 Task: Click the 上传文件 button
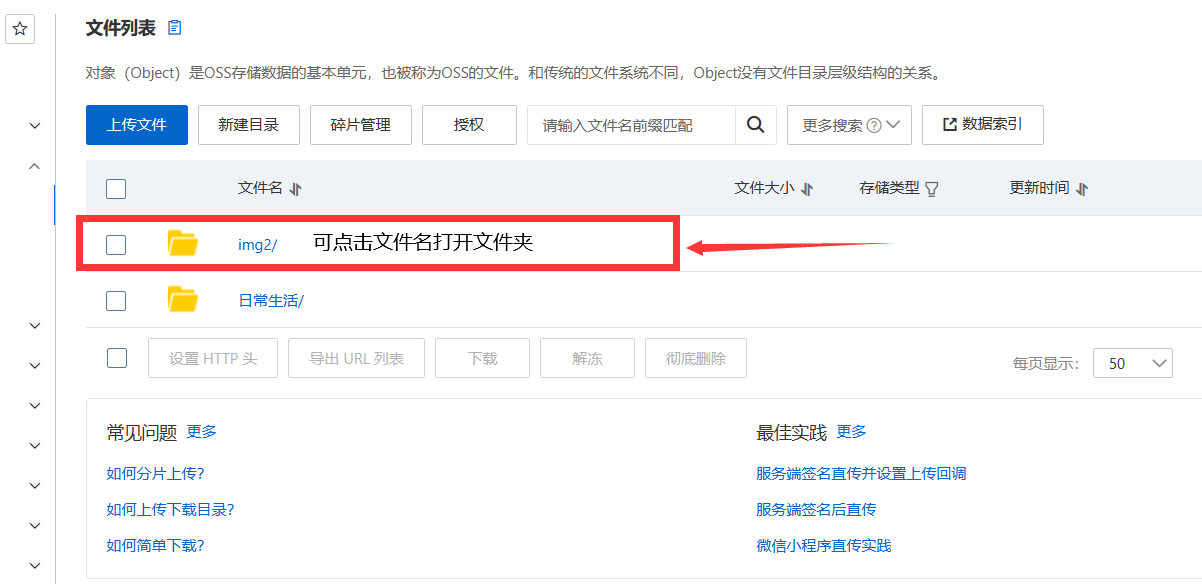click(137, 125)
